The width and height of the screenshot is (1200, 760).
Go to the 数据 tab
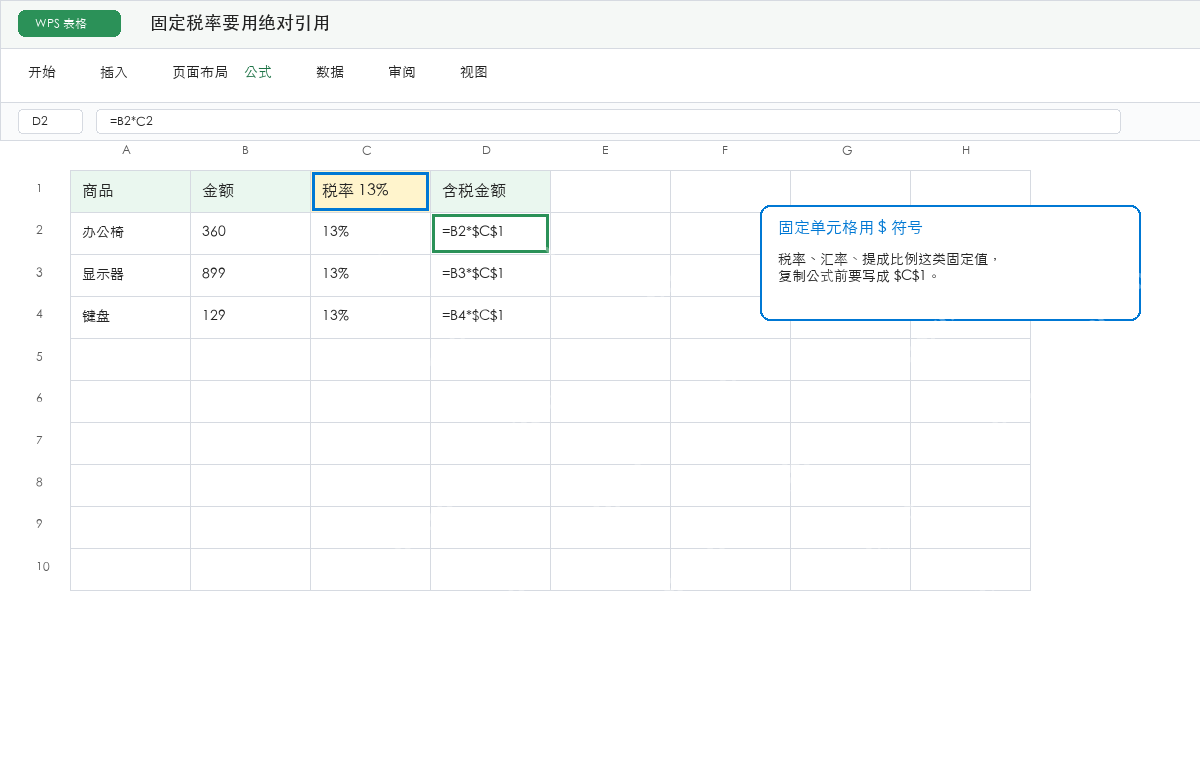[330, 72]
